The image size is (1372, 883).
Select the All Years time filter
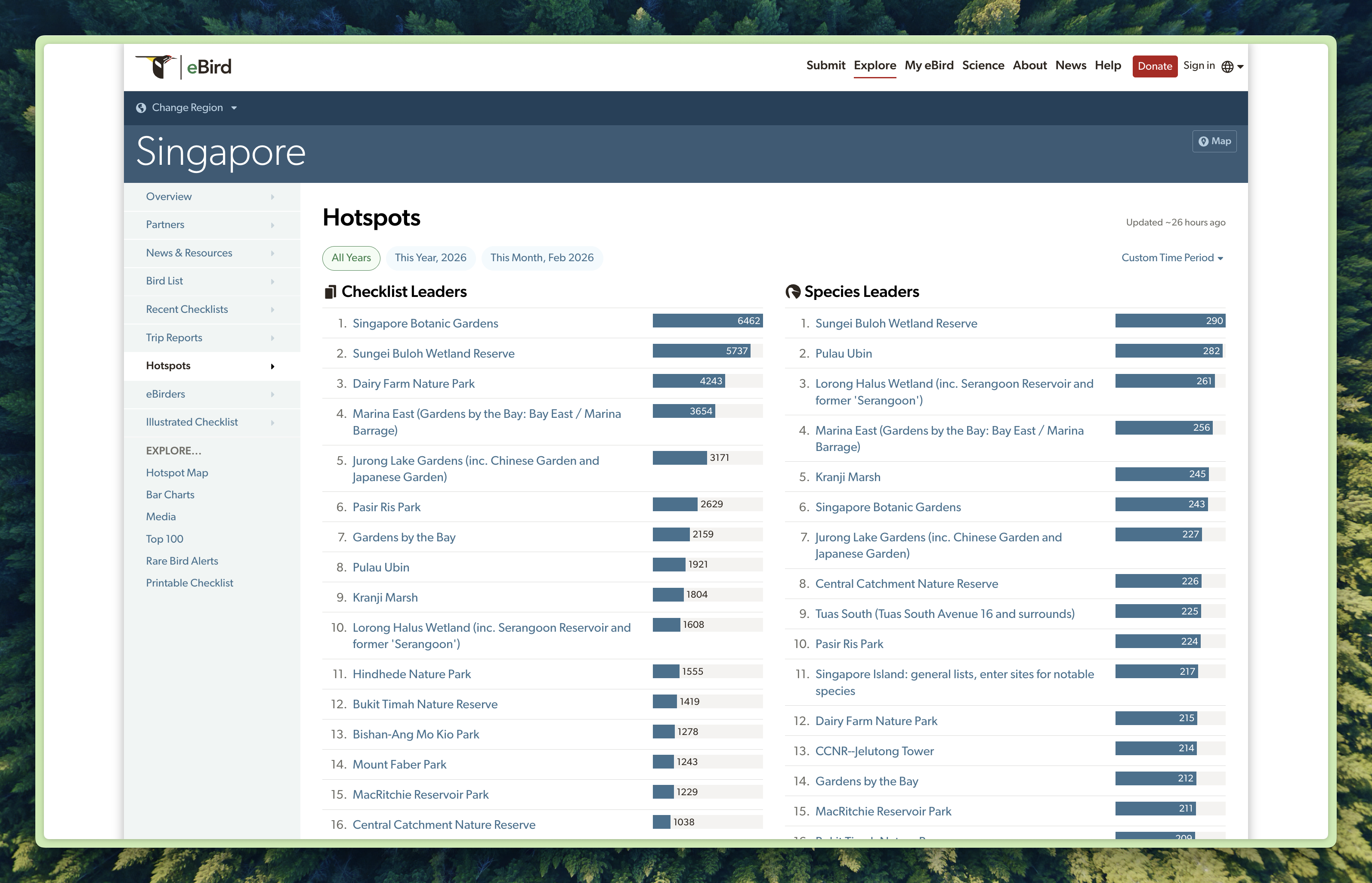[x=351, y=258]
